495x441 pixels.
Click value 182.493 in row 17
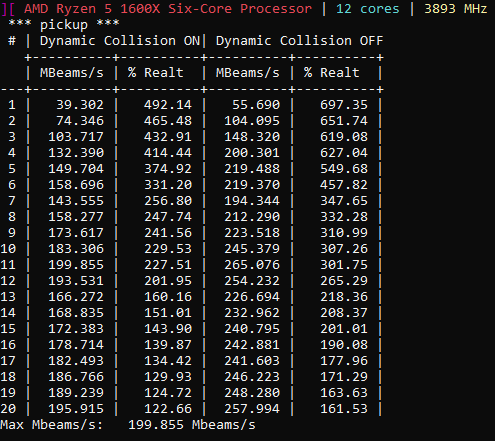76,361
